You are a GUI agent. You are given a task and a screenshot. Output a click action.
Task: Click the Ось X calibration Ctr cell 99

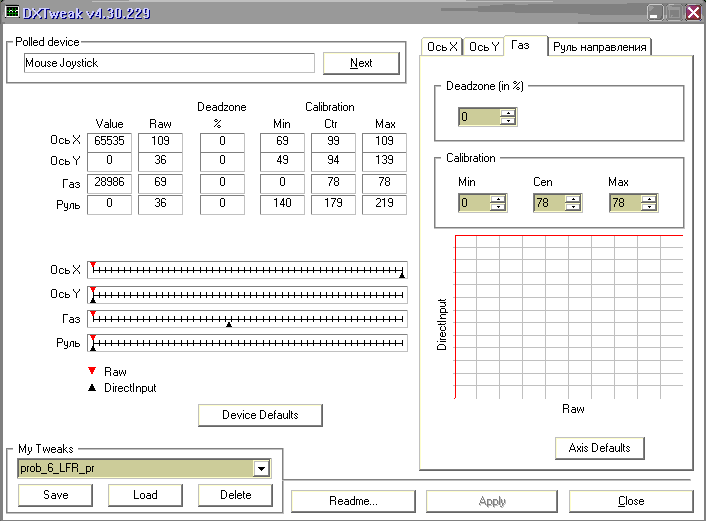pos(333,141)
